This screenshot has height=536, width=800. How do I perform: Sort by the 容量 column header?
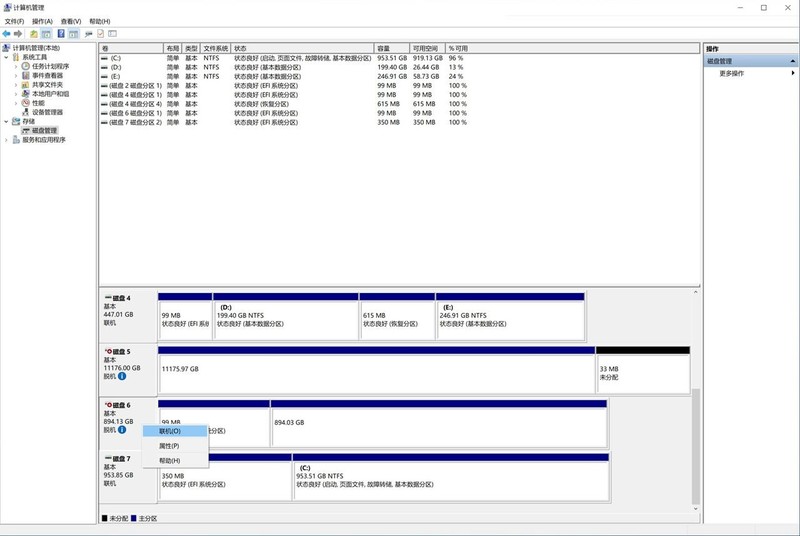pos(392,48)
